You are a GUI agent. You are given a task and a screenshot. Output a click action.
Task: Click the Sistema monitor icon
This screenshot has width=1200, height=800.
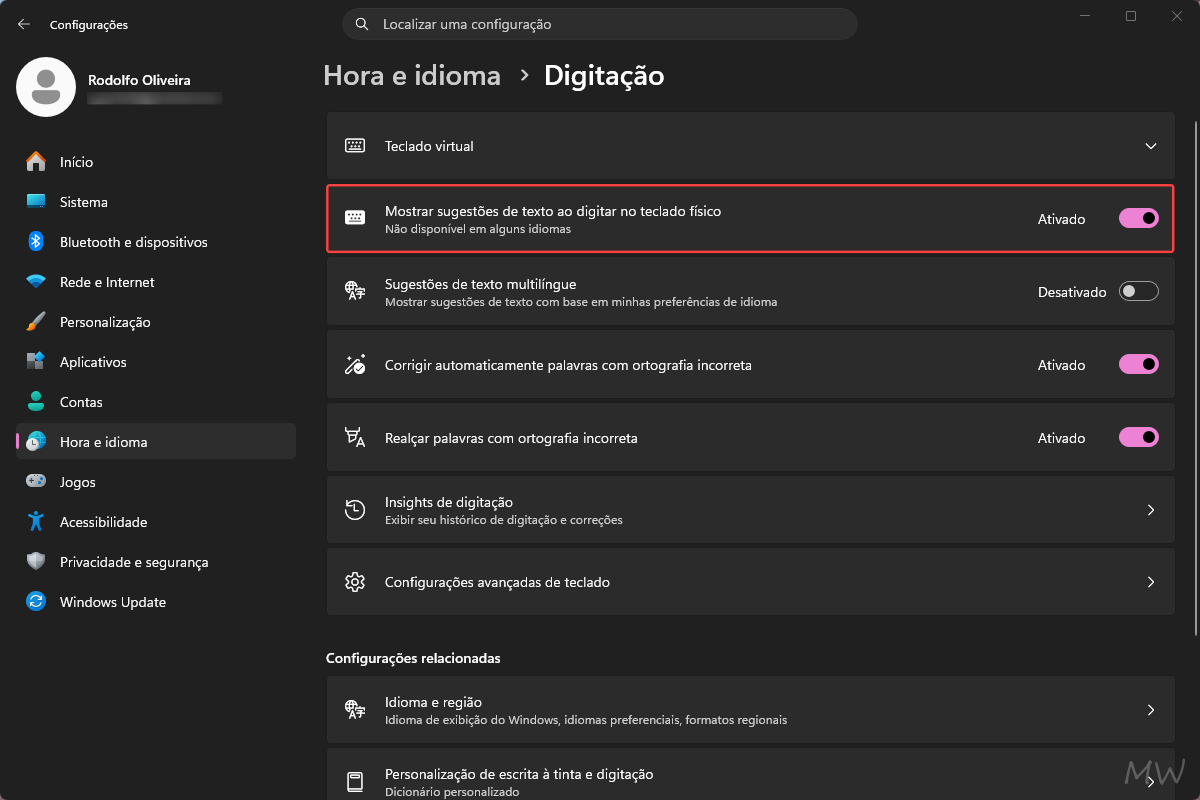coord(36,202)
